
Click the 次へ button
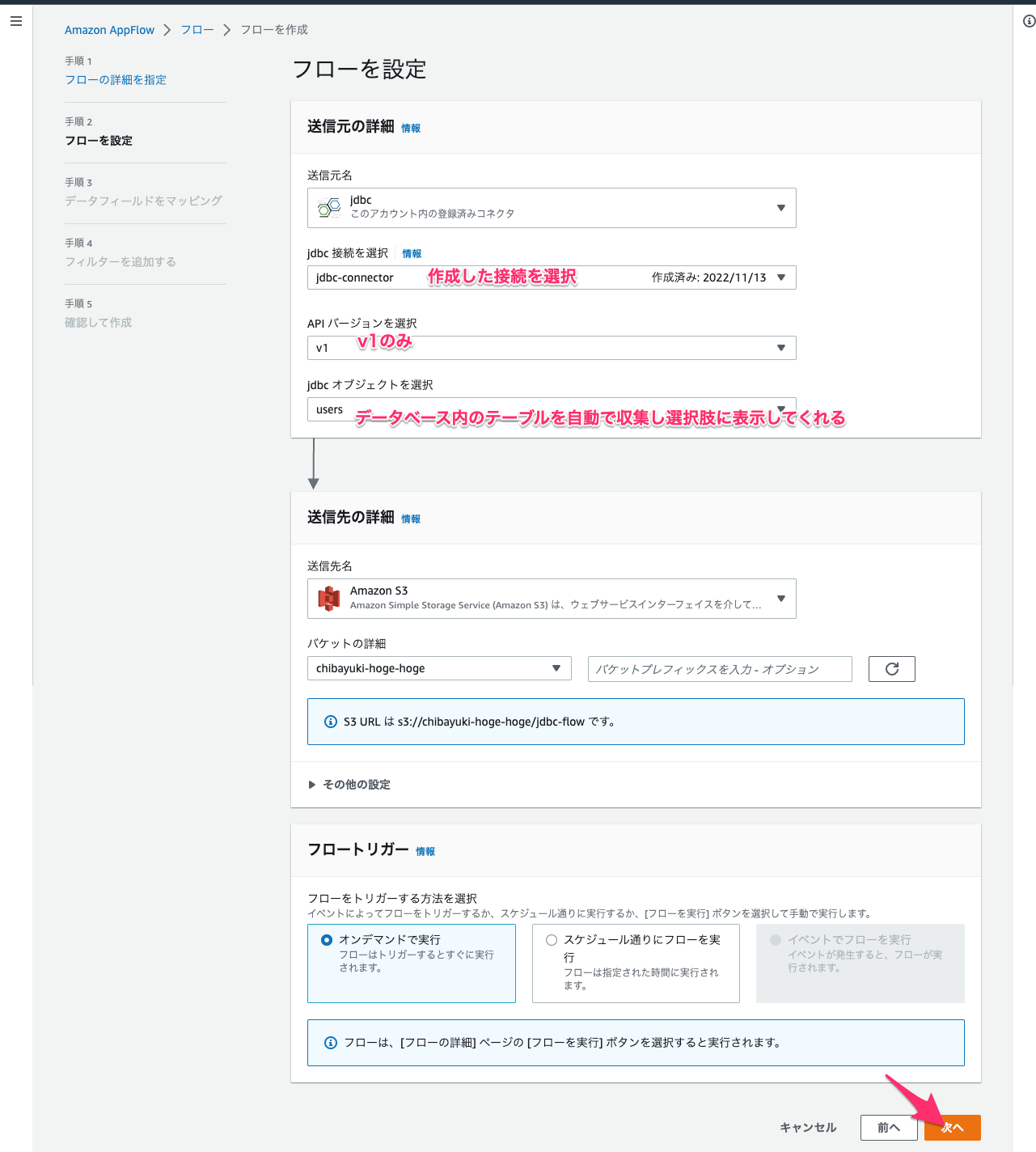(952, 1127)
